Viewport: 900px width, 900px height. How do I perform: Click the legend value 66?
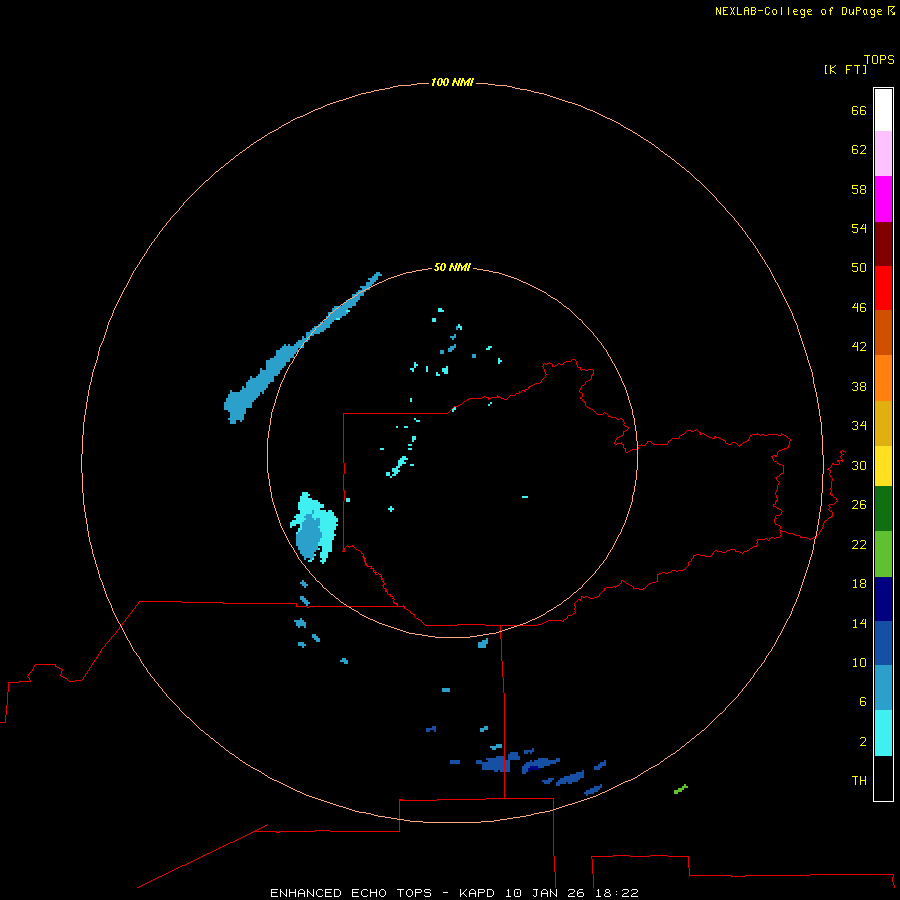859,110
